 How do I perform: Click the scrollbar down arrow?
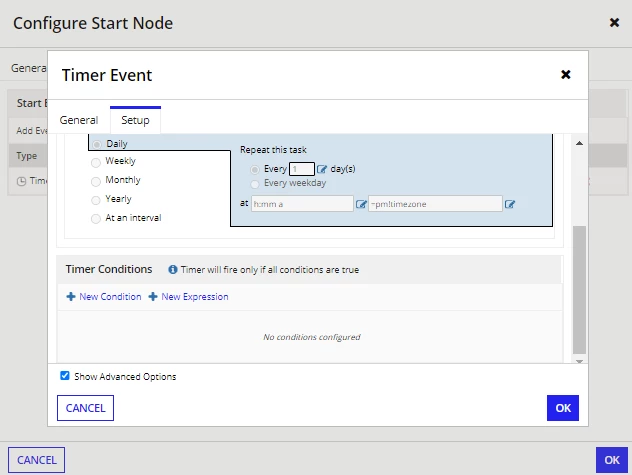pos(579,361)
